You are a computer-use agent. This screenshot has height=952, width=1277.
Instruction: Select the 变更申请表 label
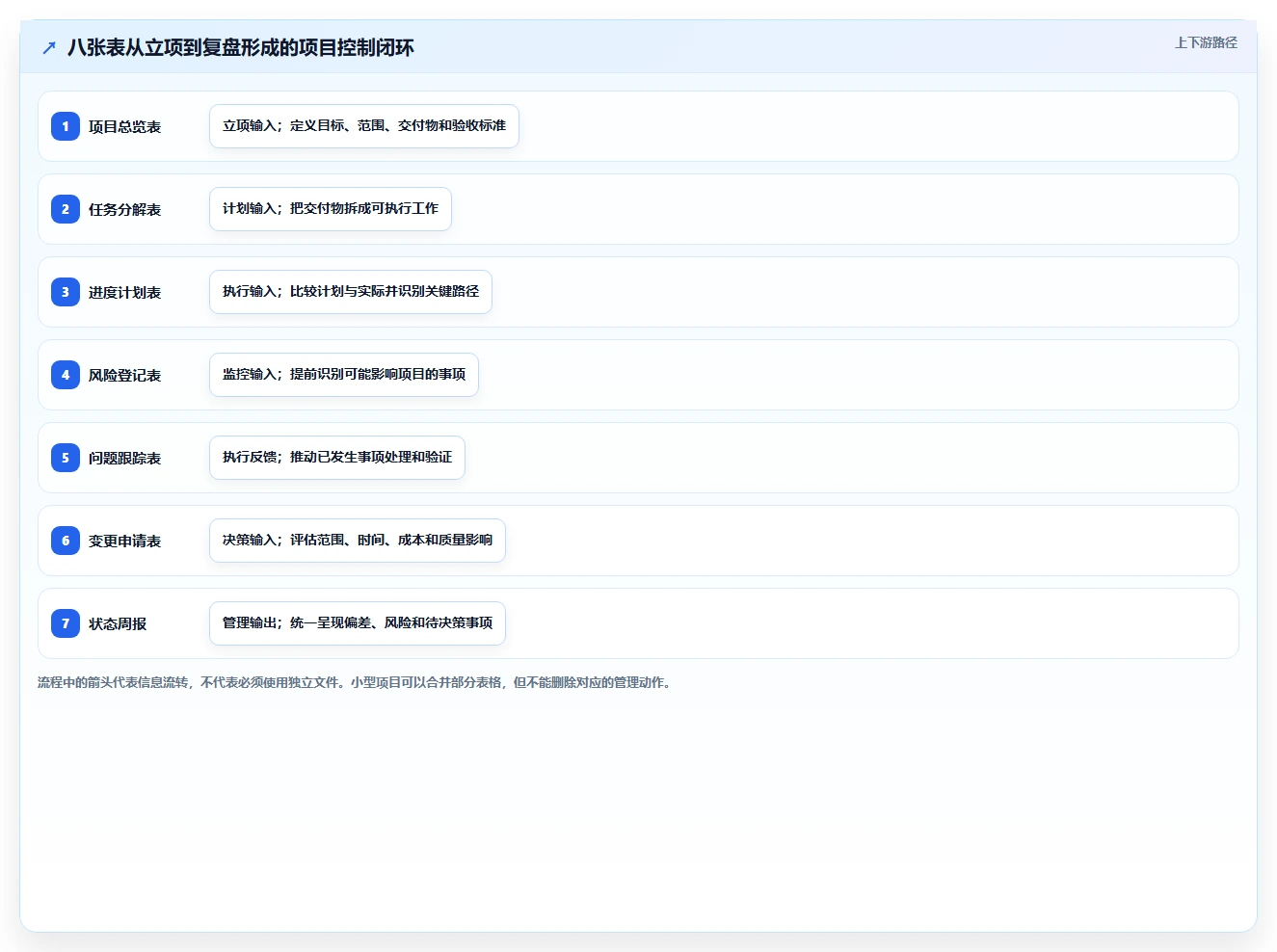[x=125, y=541]
